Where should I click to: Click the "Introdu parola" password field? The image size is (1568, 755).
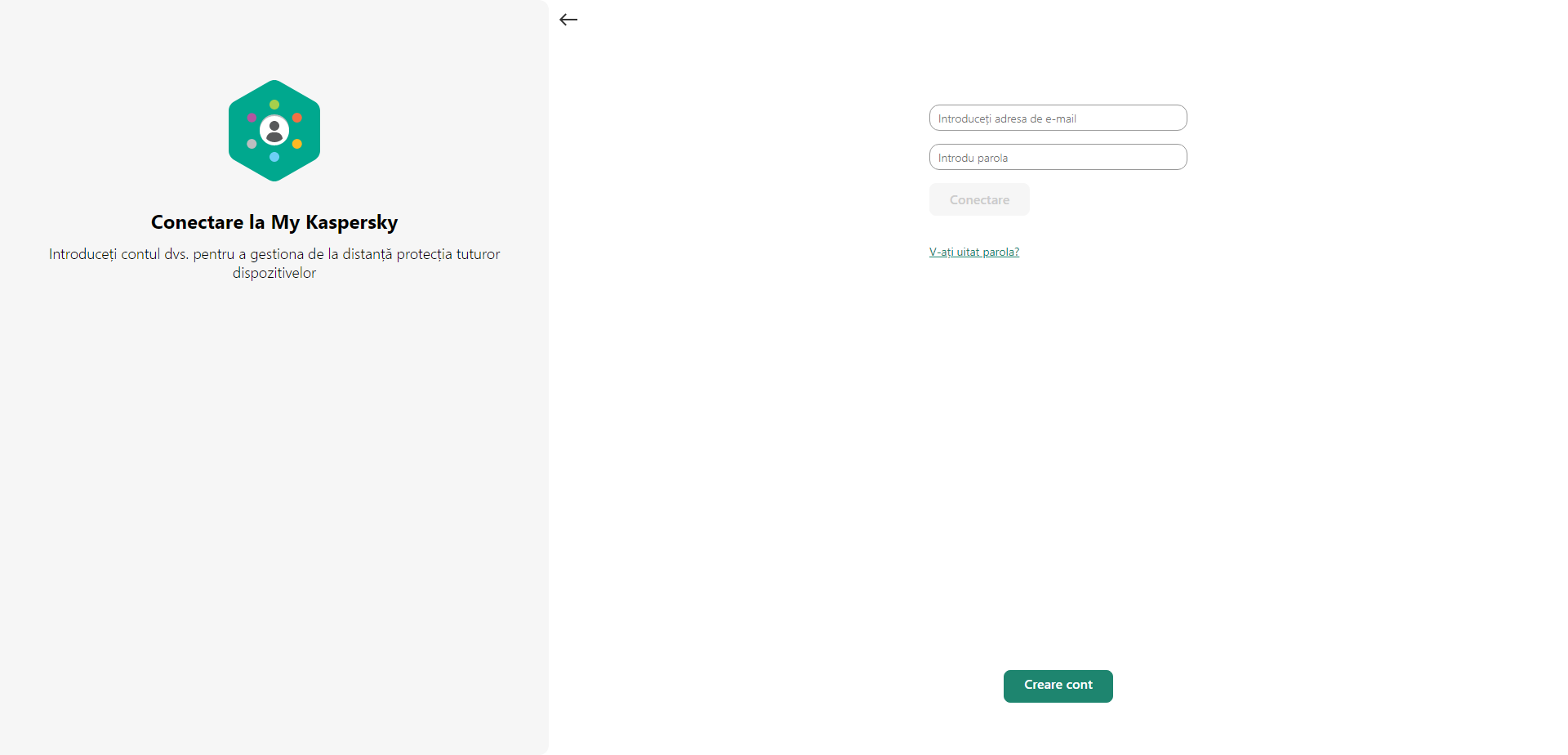(1058, 157)
